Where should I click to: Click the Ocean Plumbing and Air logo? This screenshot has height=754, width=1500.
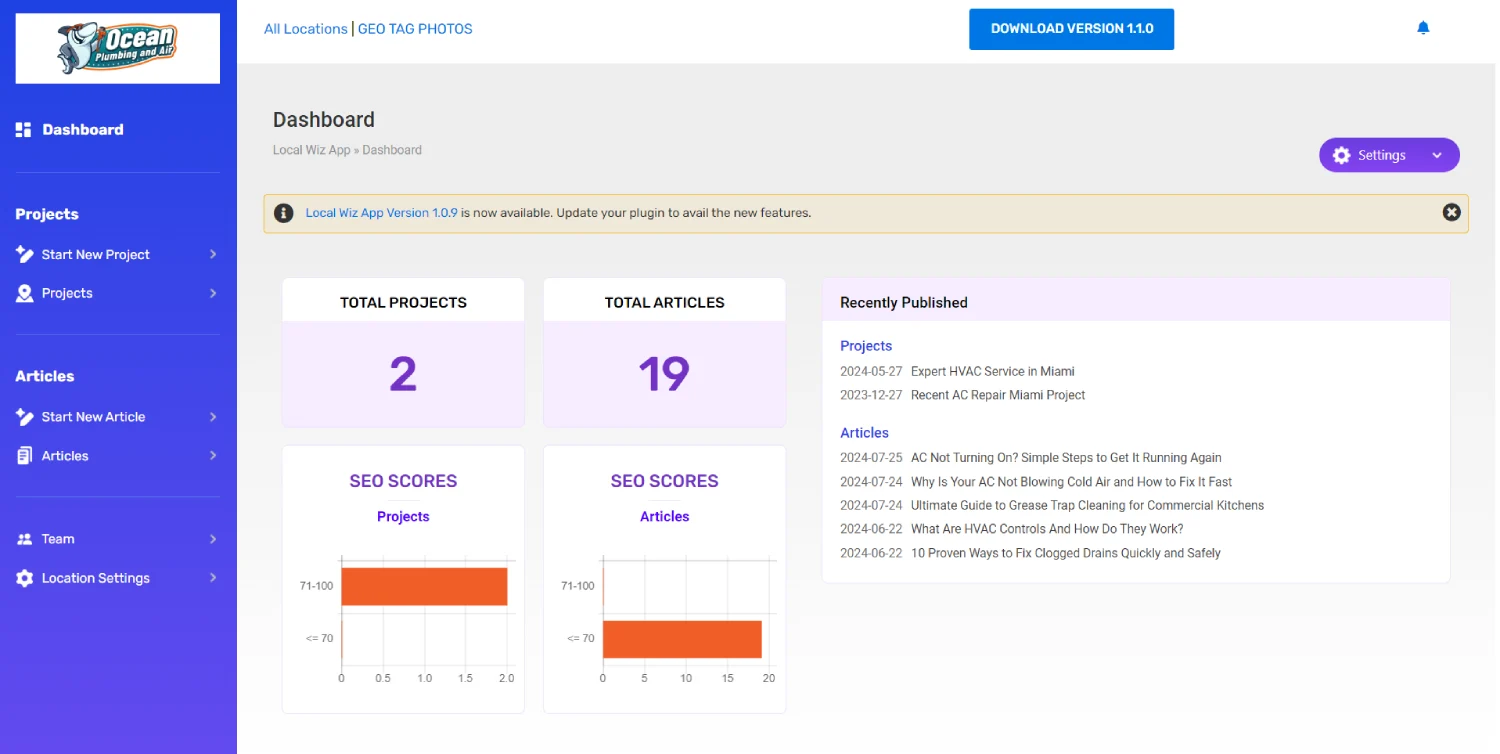tap(118, 48)
